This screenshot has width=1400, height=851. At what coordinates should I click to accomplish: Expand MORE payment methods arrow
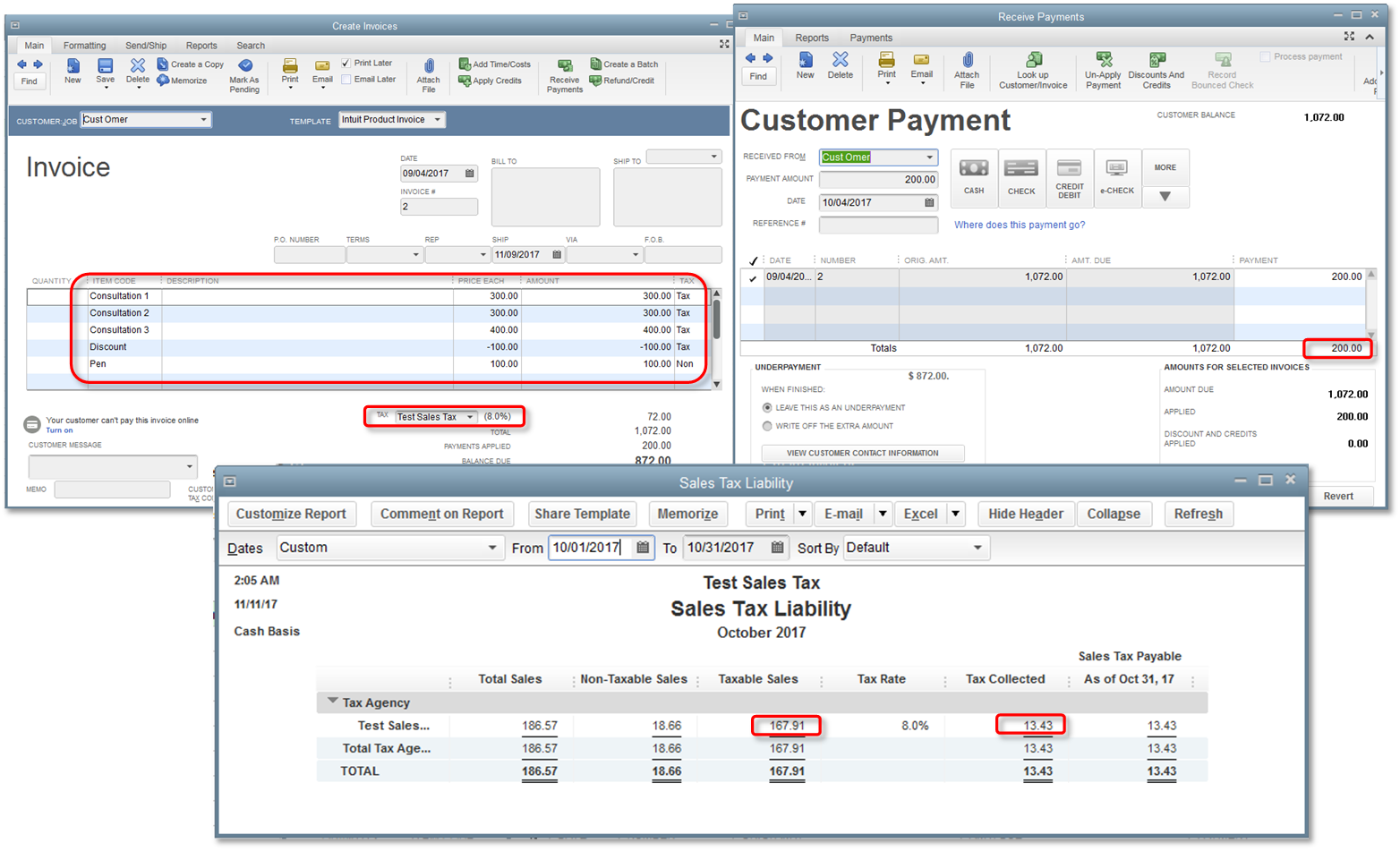pyautogui.click(x=1165, y=197)
